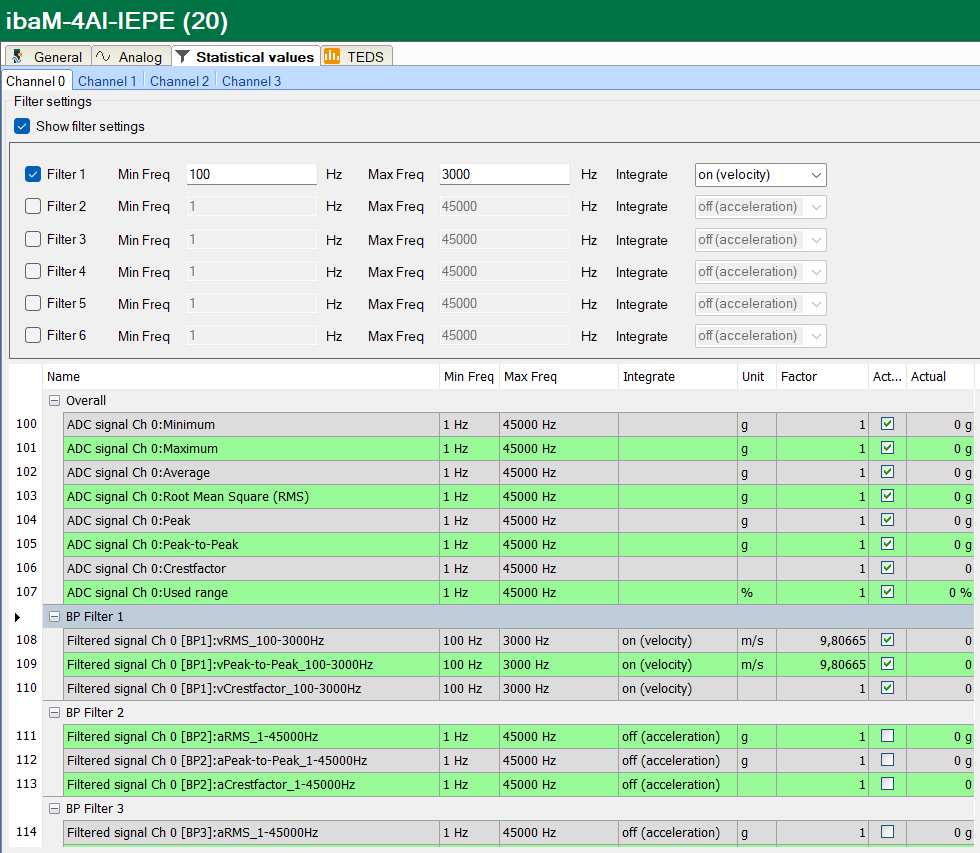Viewport: 980px width, 853px height.
Task: Click the TEDS tab orange icon
Action: pos(332,57)
